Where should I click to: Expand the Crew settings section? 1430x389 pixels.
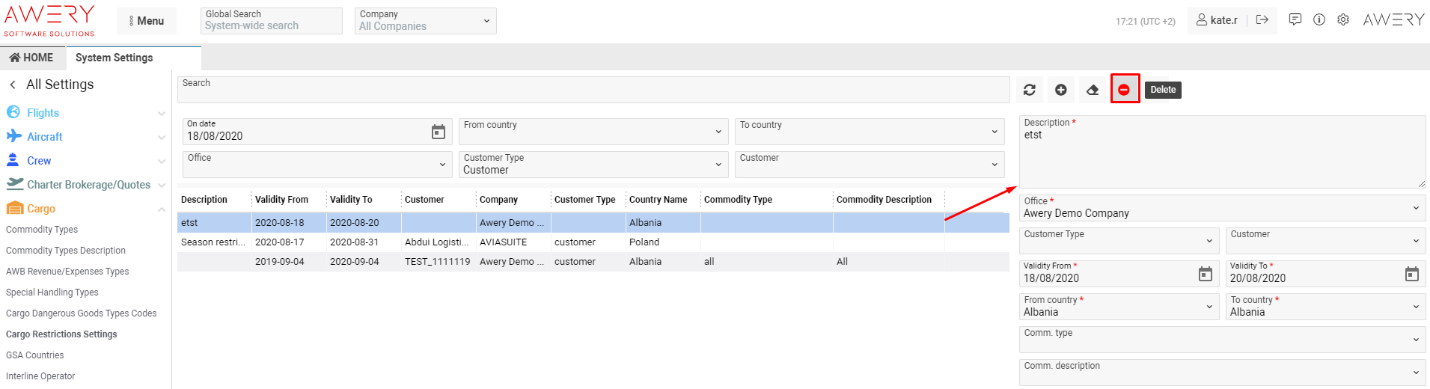pyautogui.click(x=161, y=161)
